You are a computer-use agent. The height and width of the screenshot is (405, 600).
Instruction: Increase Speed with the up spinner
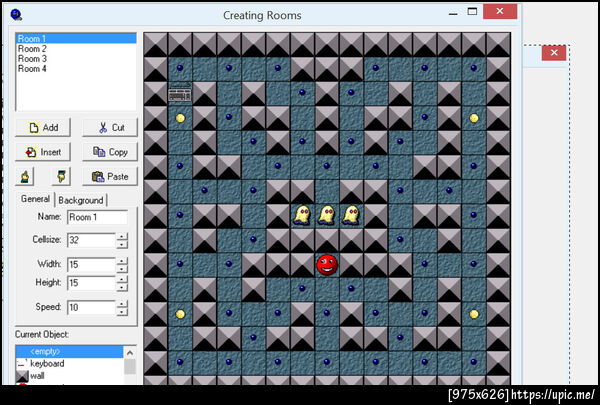[x=122, y=304]
